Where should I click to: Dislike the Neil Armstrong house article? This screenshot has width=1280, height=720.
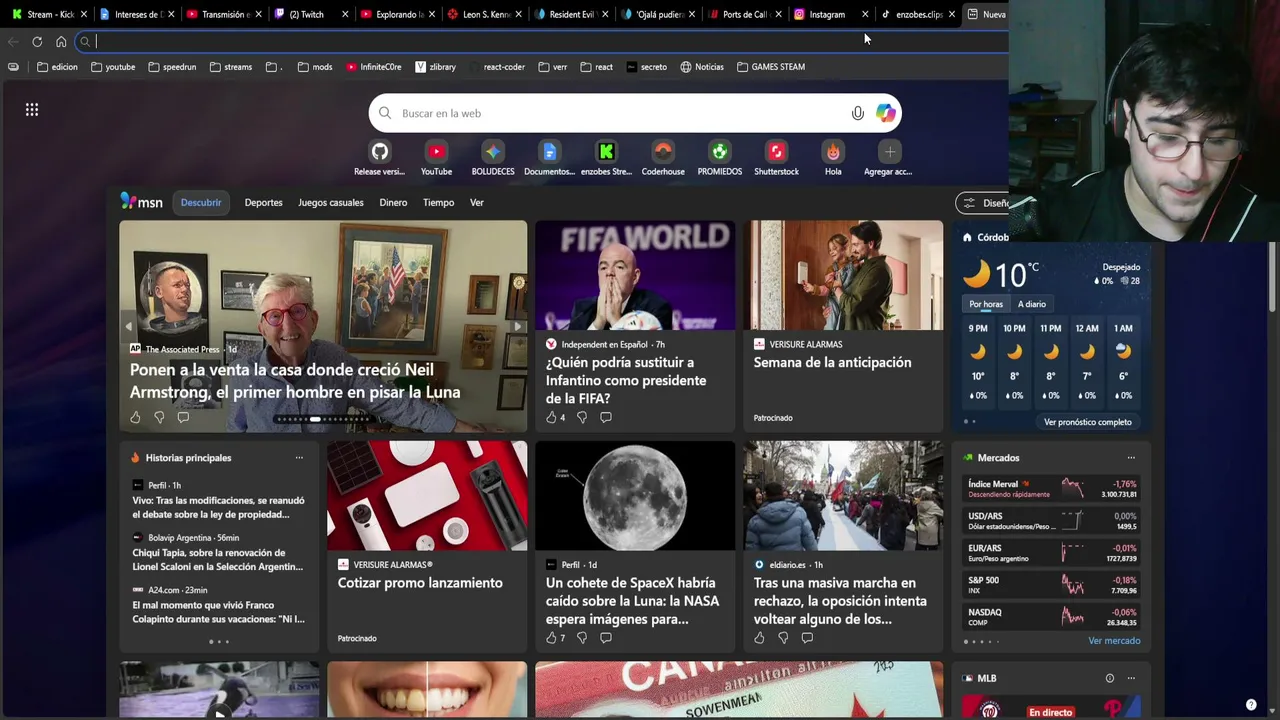(159, 417)
